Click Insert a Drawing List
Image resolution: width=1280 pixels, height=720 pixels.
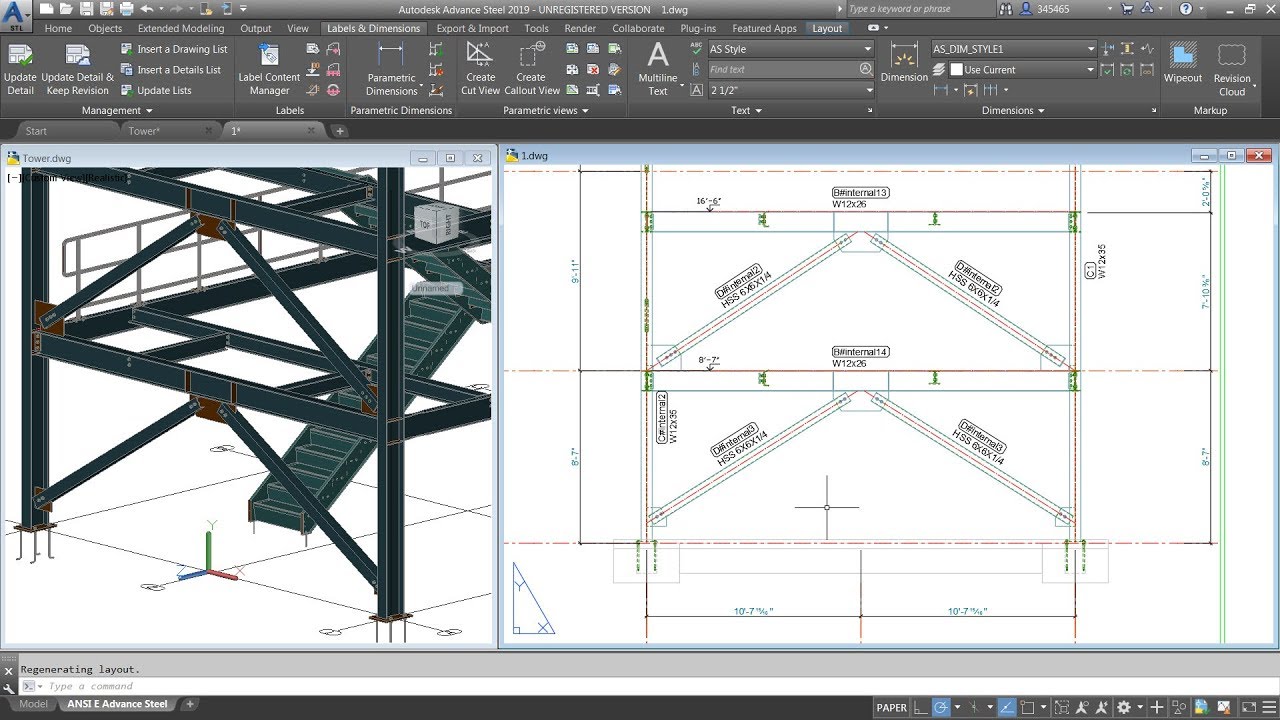(175, 48)
